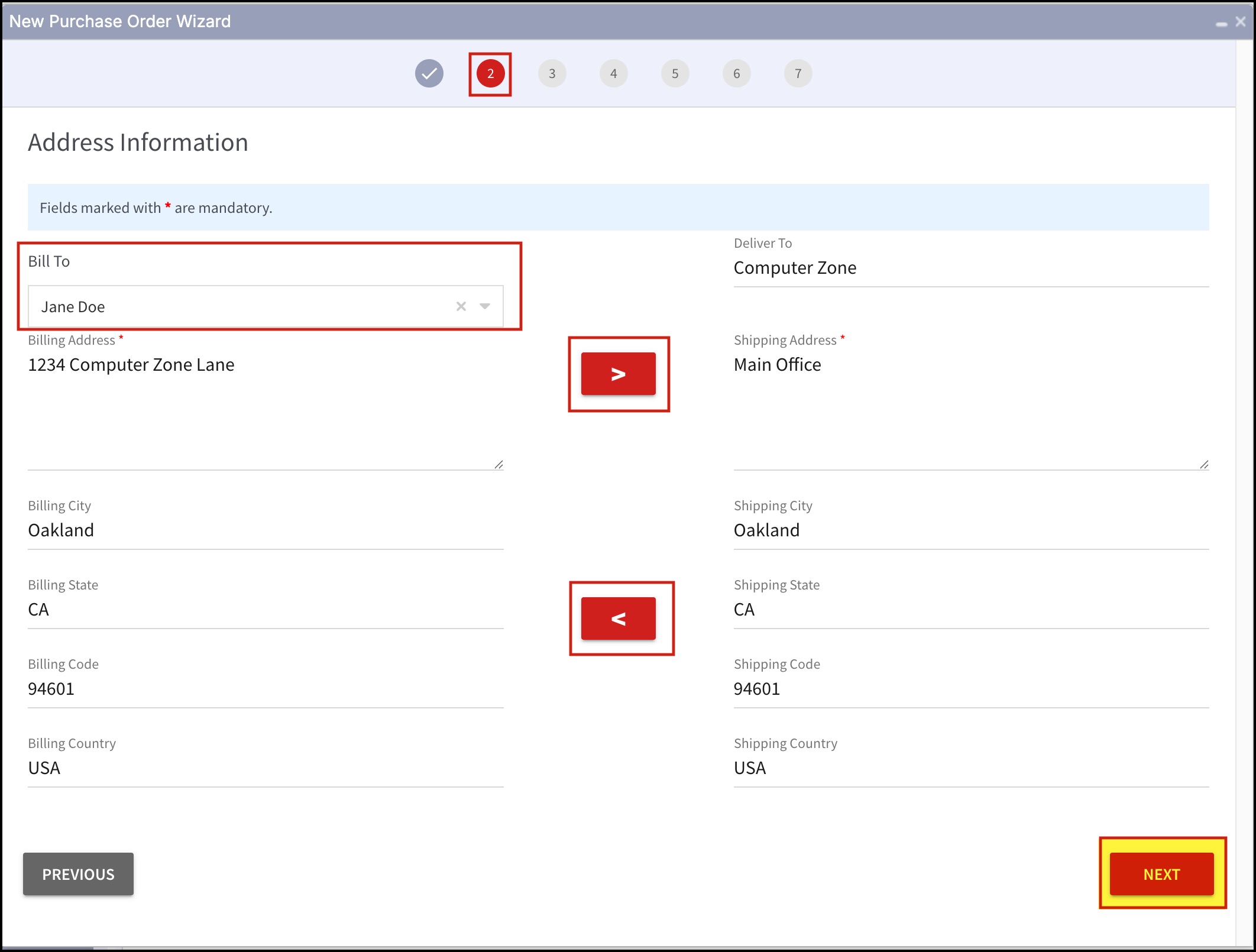Jump to wizard step 3 circle
Viewport: 1256px width, 952px height.
552,73
